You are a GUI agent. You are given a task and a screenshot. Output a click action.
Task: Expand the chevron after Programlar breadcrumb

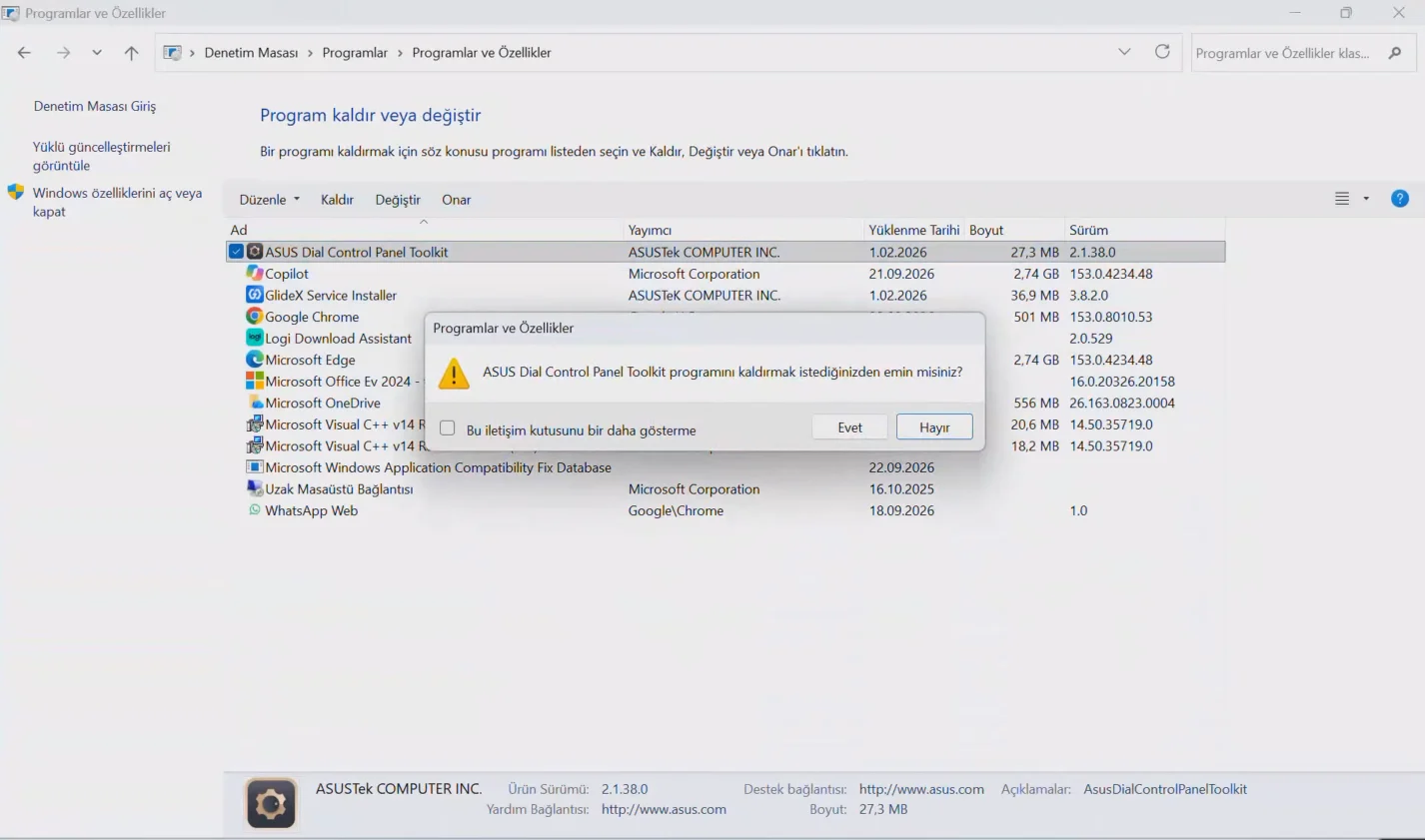[x=400, y=53]
